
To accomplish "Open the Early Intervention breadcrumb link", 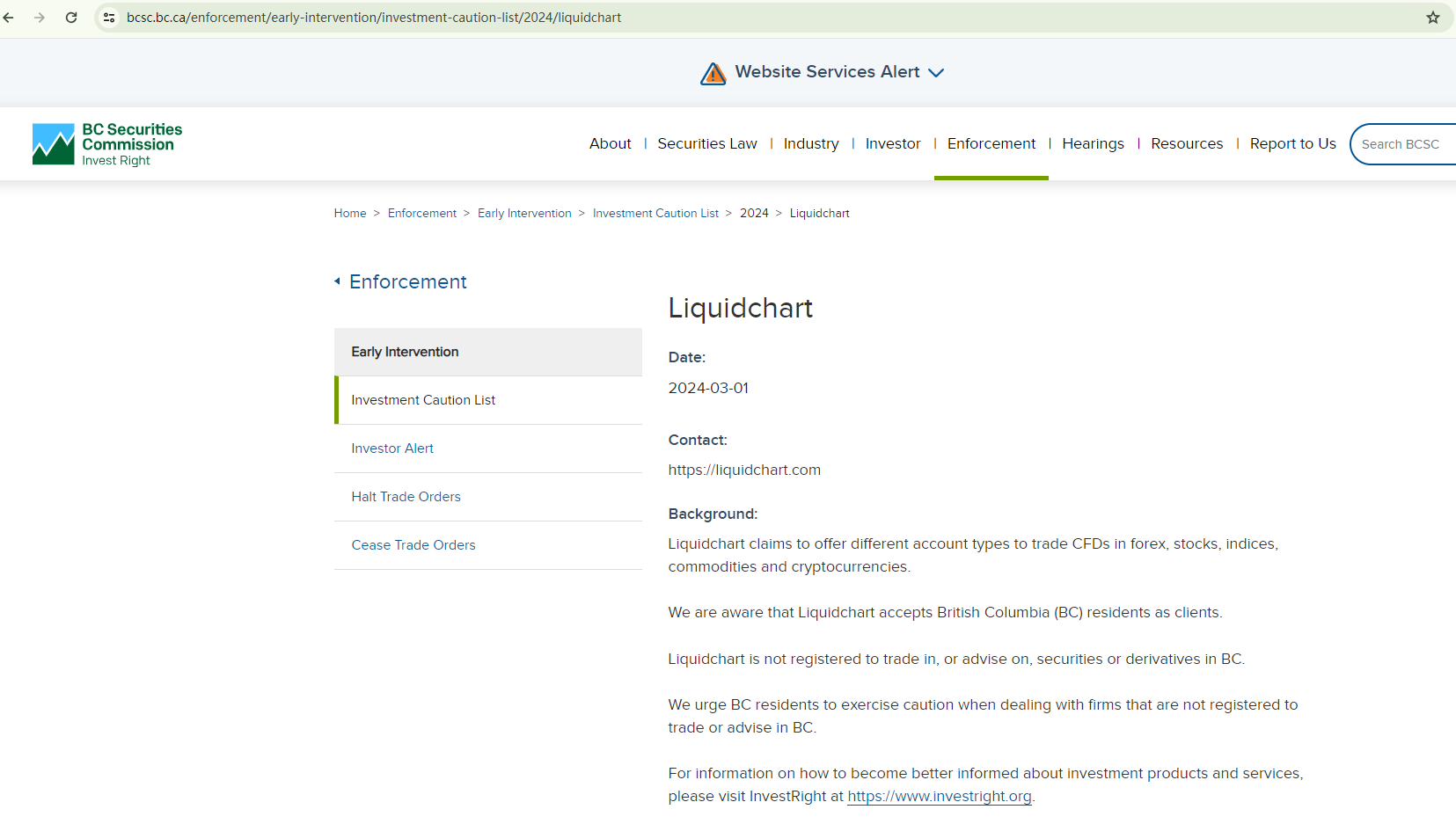I will tap(524, 214).
